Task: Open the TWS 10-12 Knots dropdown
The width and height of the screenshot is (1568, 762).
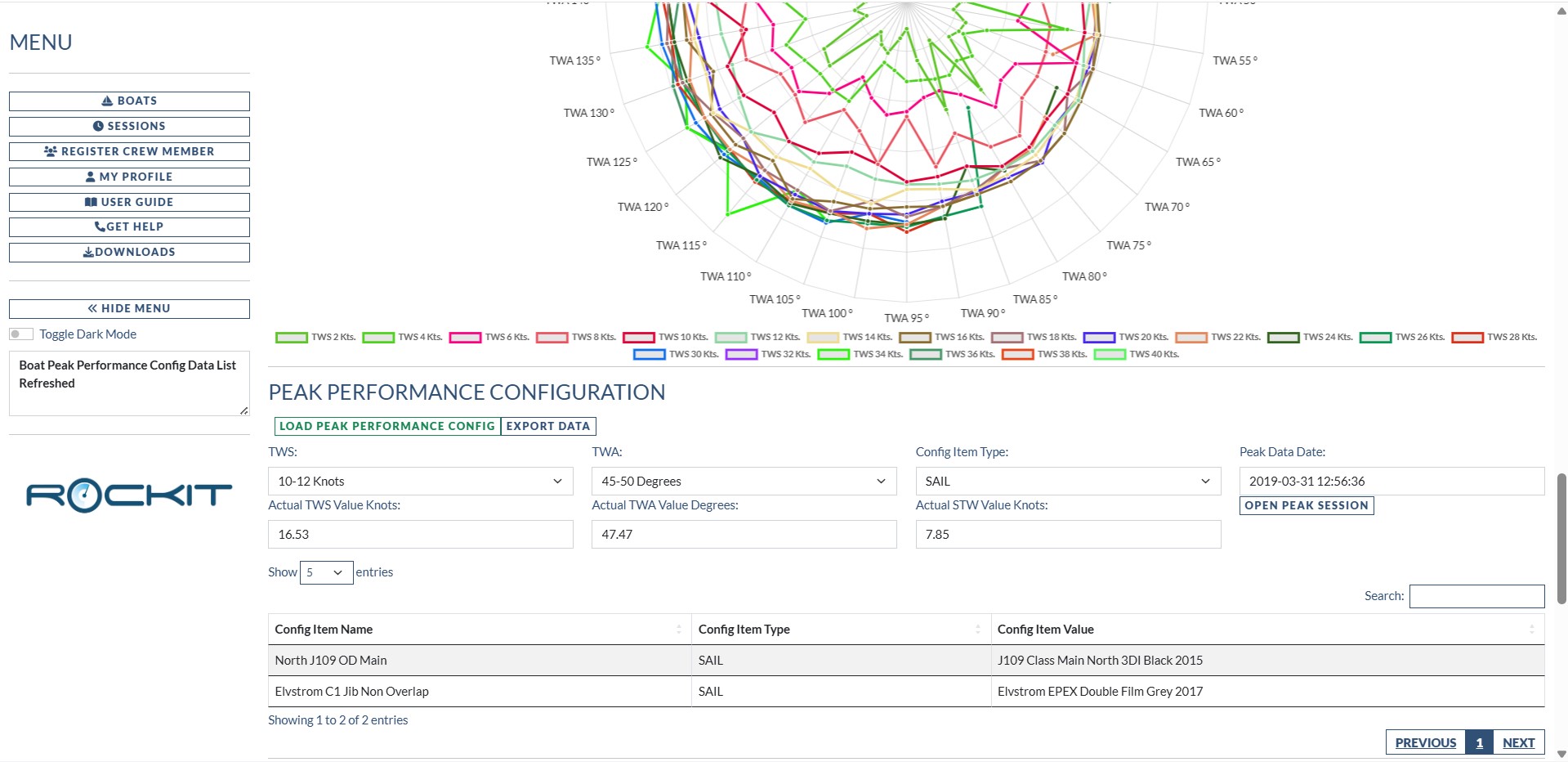Action: click(x=420, y=482)
